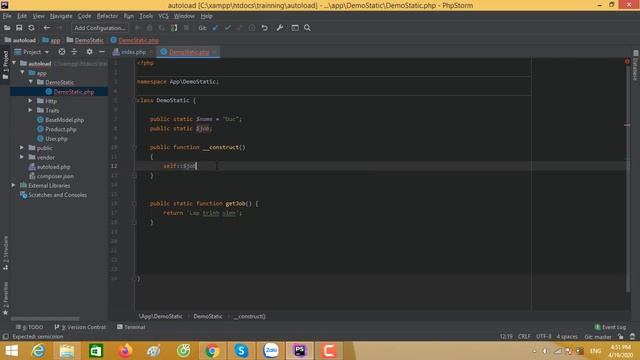Viewport: 640px width, 360px height.
Task: Select User.php in the project tree
Action: [56, 138]
